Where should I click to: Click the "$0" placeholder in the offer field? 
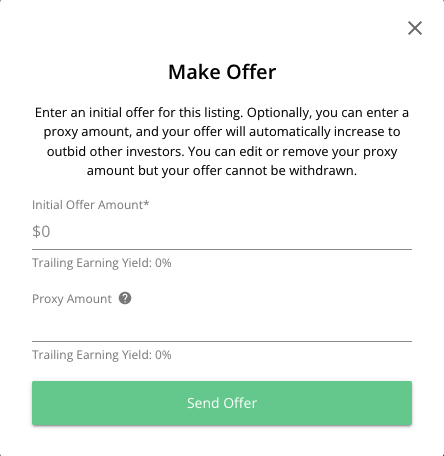[41, 231]
